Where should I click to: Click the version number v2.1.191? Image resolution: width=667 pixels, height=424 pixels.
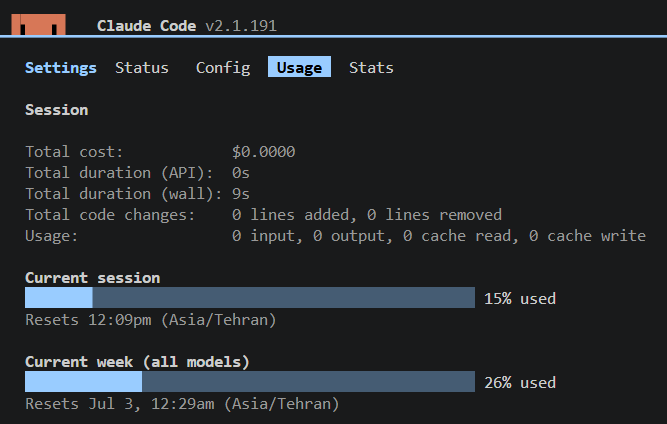[241, 26]
